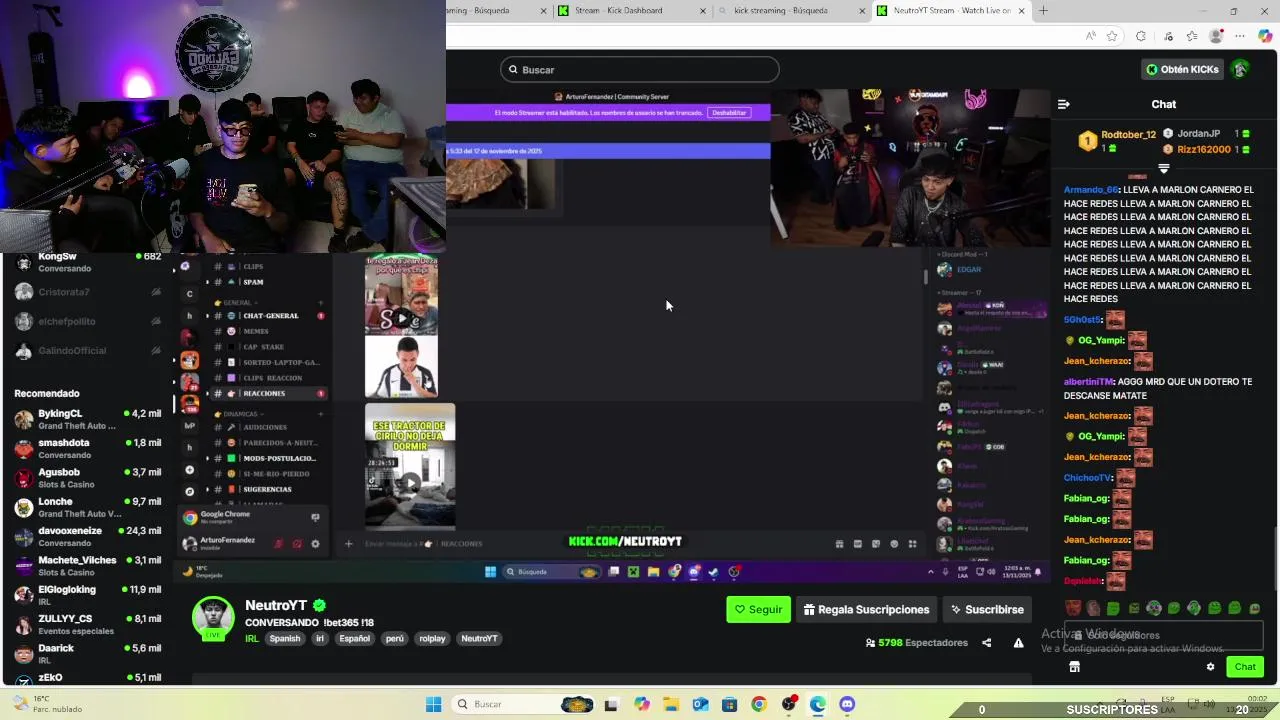Click Armando_66 username in chat
The width and height of the screenshot is (1280, 720).
pyautogui.click(x=1091, y=190)
